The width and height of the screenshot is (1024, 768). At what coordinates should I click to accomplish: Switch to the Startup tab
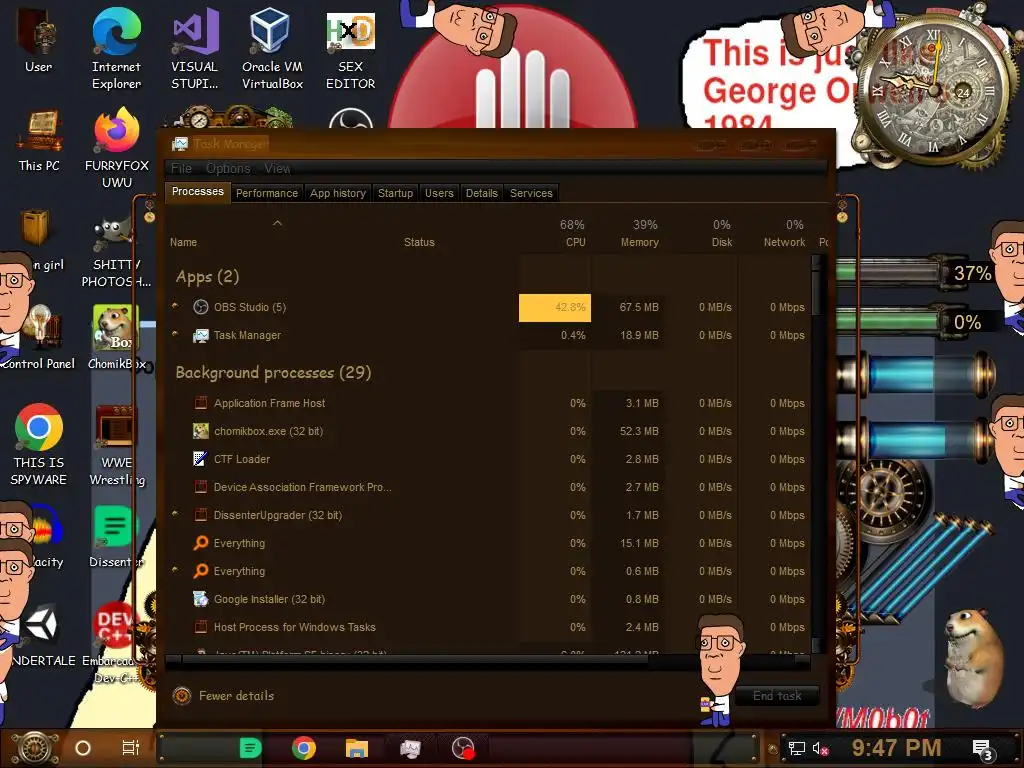pos(395,193)
